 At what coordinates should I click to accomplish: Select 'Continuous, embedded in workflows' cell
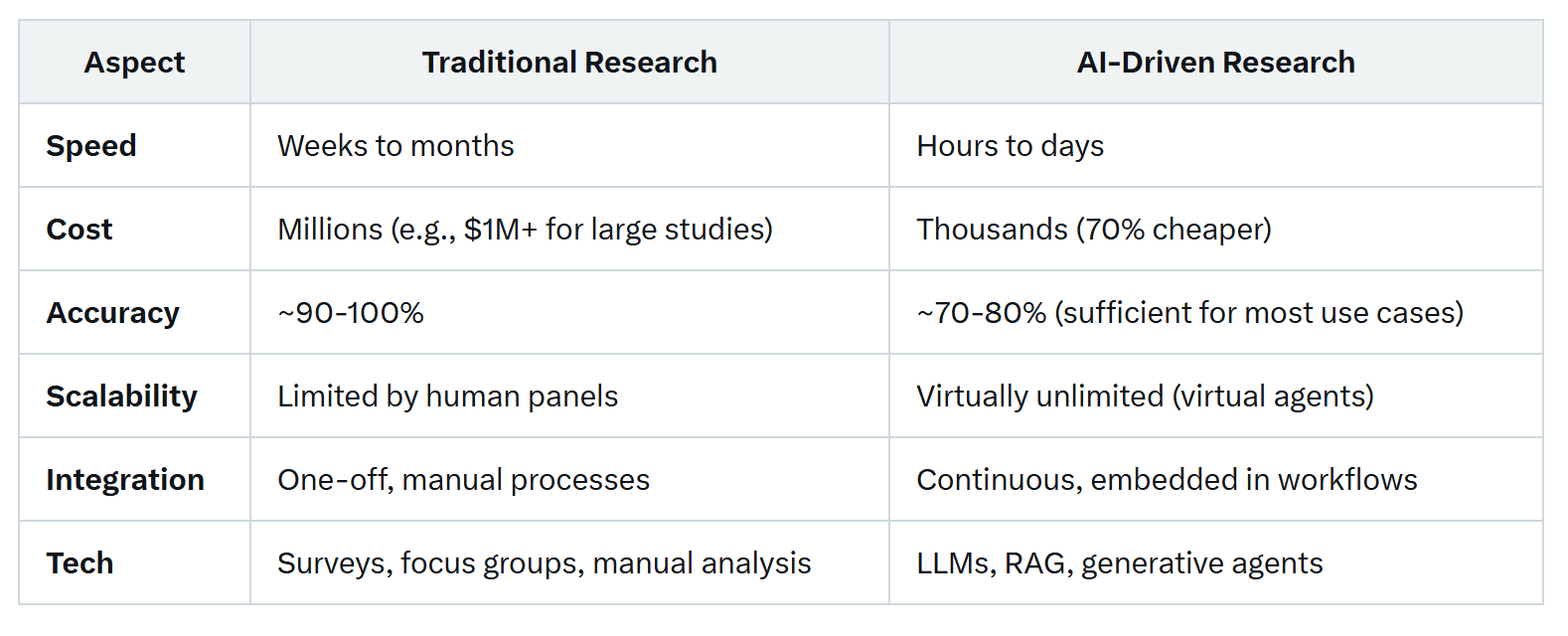tap(1167, 480)
